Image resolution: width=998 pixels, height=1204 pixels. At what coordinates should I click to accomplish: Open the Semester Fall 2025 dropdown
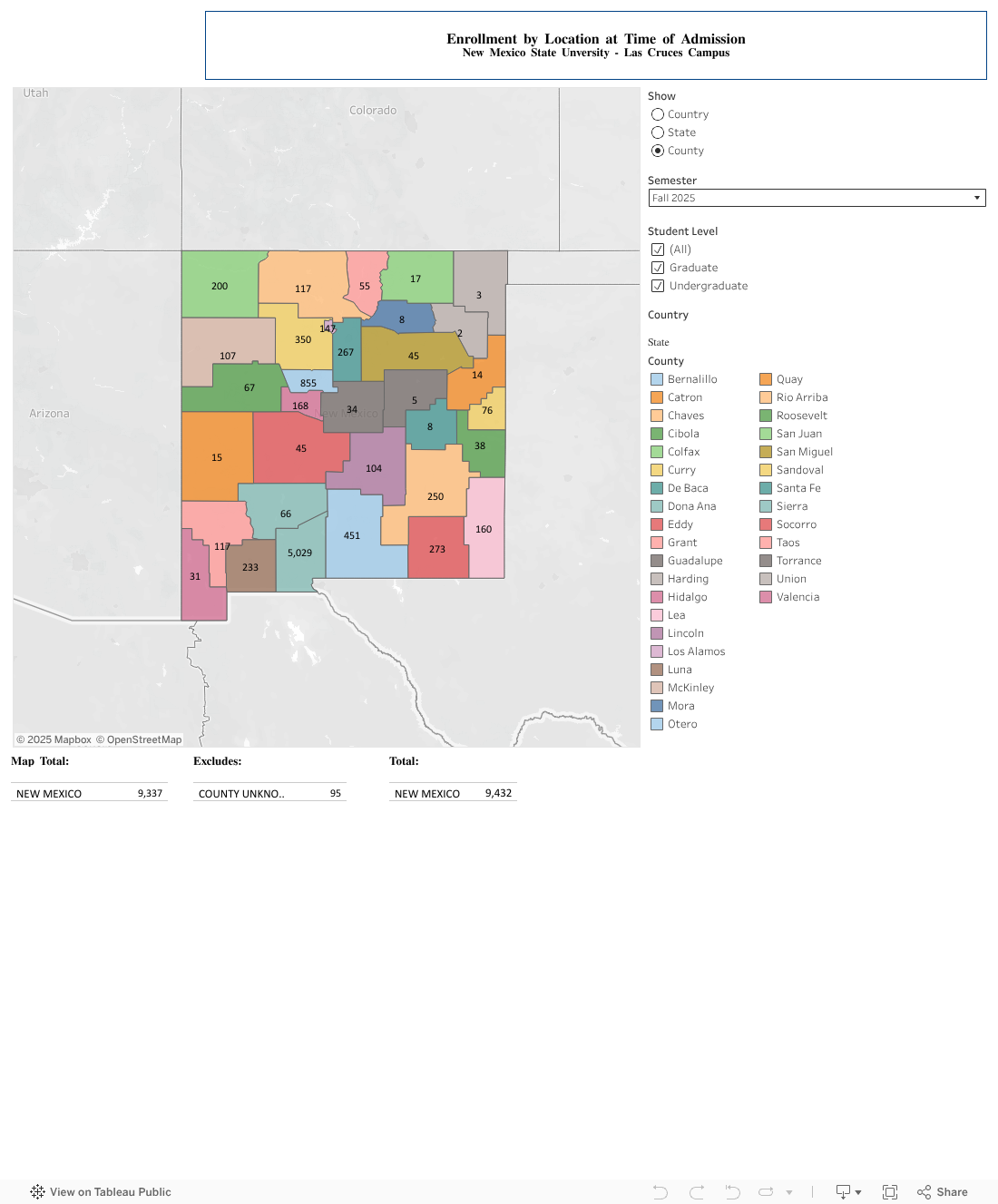pos(817,198)
